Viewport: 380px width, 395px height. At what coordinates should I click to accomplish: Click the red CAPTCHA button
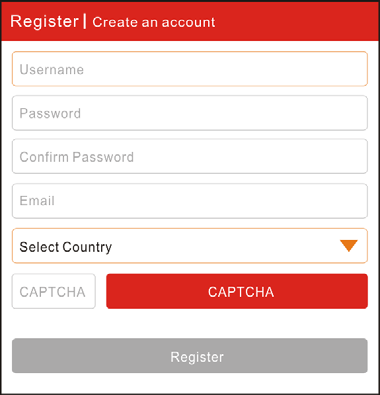(x=237, y=291)
